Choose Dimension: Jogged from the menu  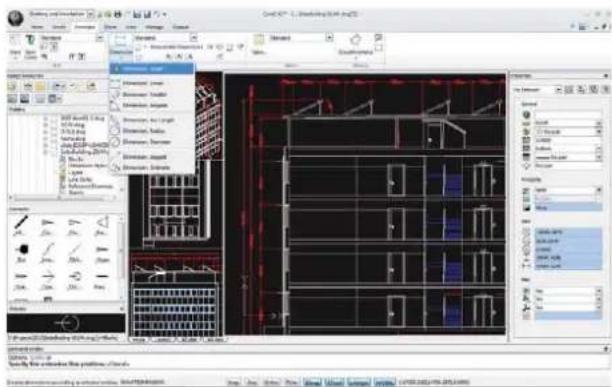pos(152,157)
